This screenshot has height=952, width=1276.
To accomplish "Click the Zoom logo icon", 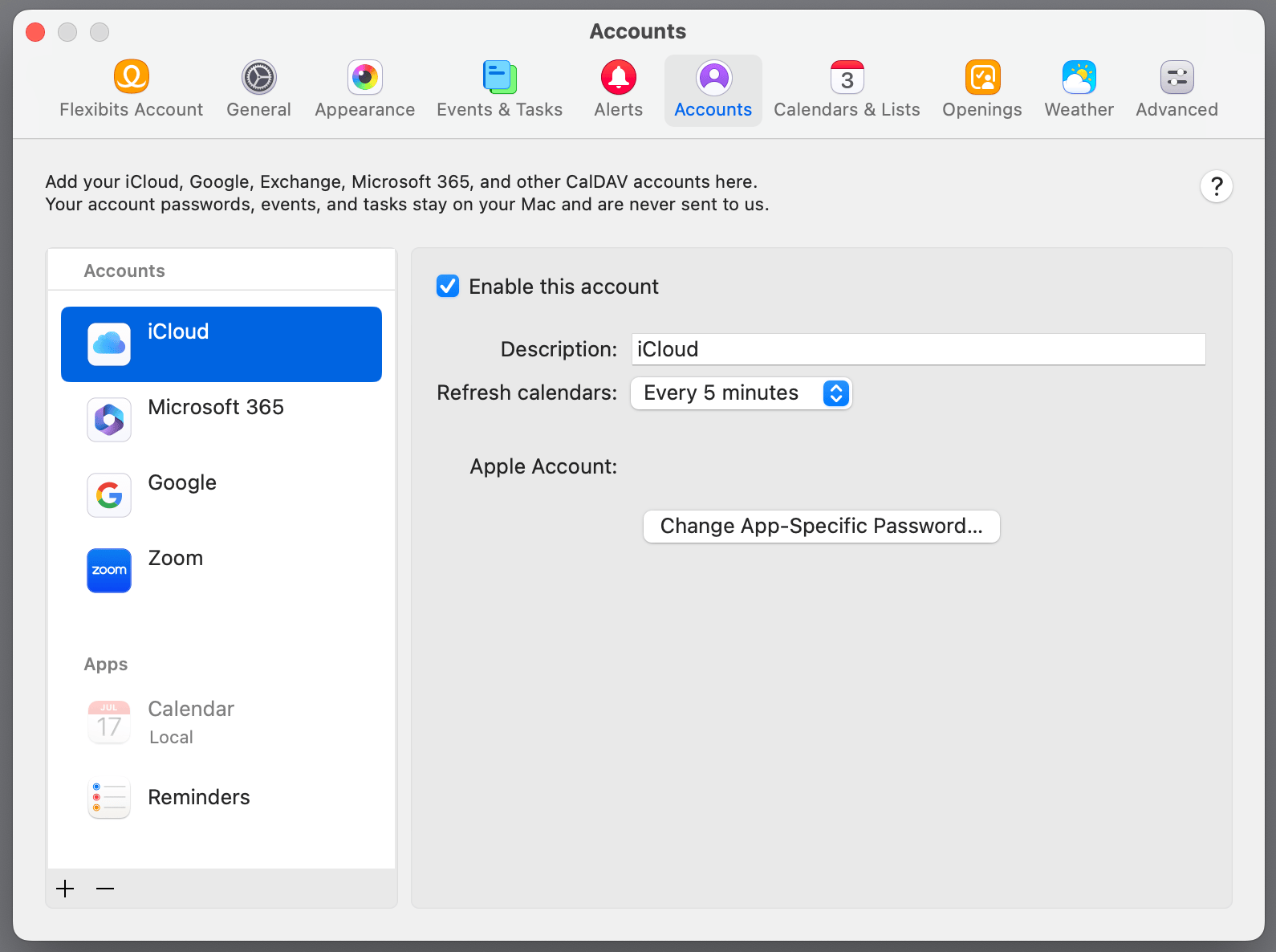I will pos(109,571).
